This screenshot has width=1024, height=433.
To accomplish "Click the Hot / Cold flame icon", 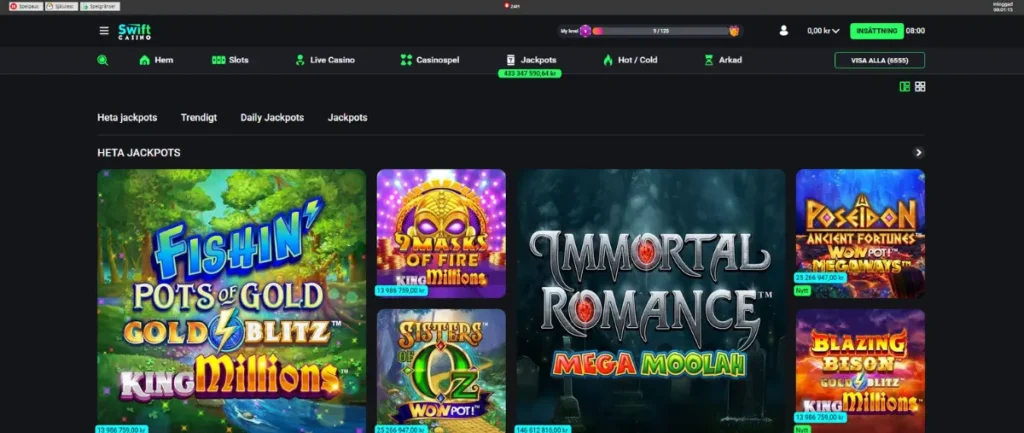I will (x=608, y=60).
